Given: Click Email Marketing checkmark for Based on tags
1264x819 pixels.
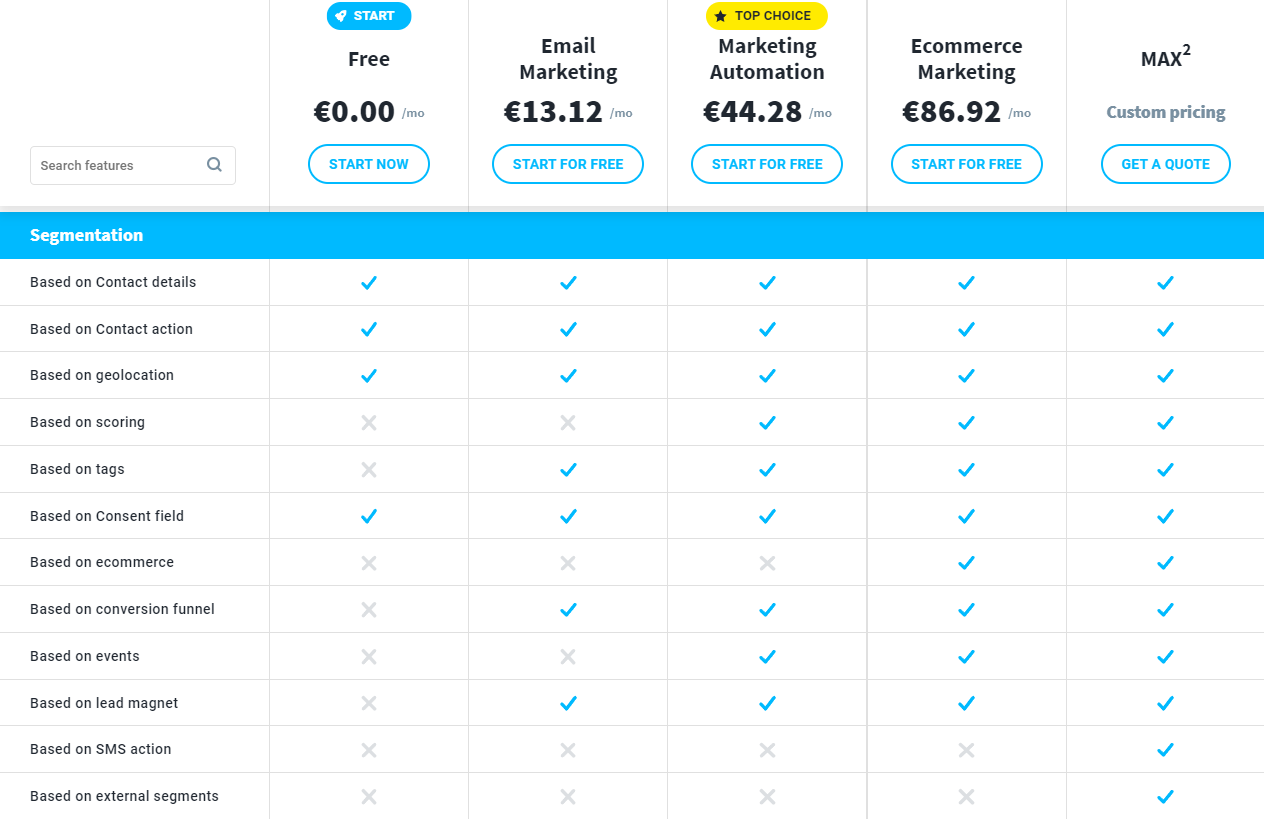Looking at the screenshot, I should tap(568, 470).
